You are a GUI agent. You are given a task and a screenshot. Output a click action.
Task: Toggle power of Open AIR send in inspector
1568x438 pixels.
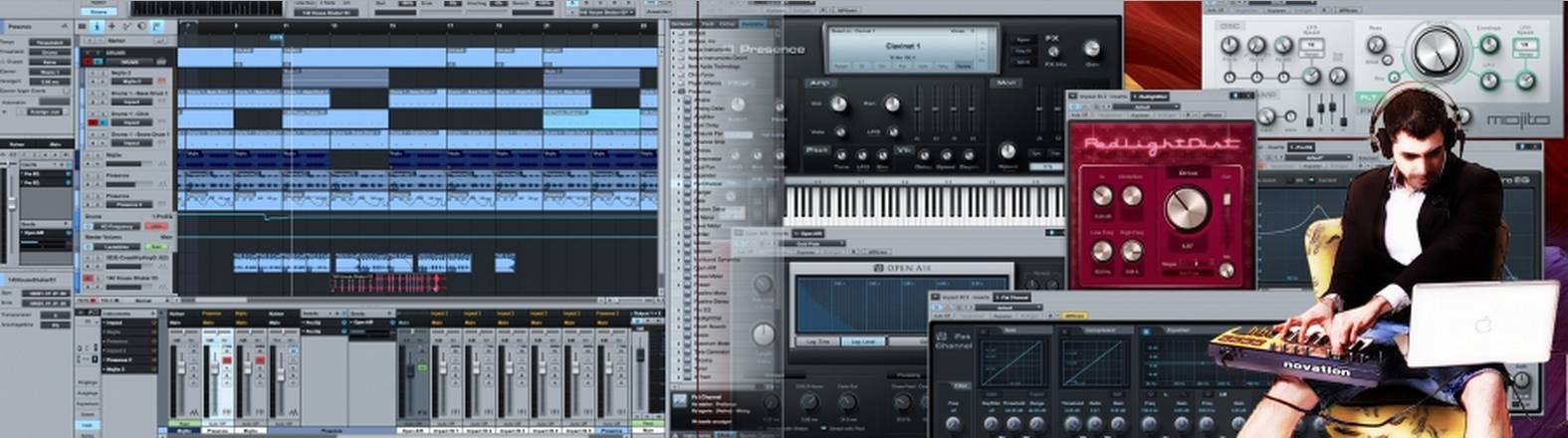click(69, 233)
